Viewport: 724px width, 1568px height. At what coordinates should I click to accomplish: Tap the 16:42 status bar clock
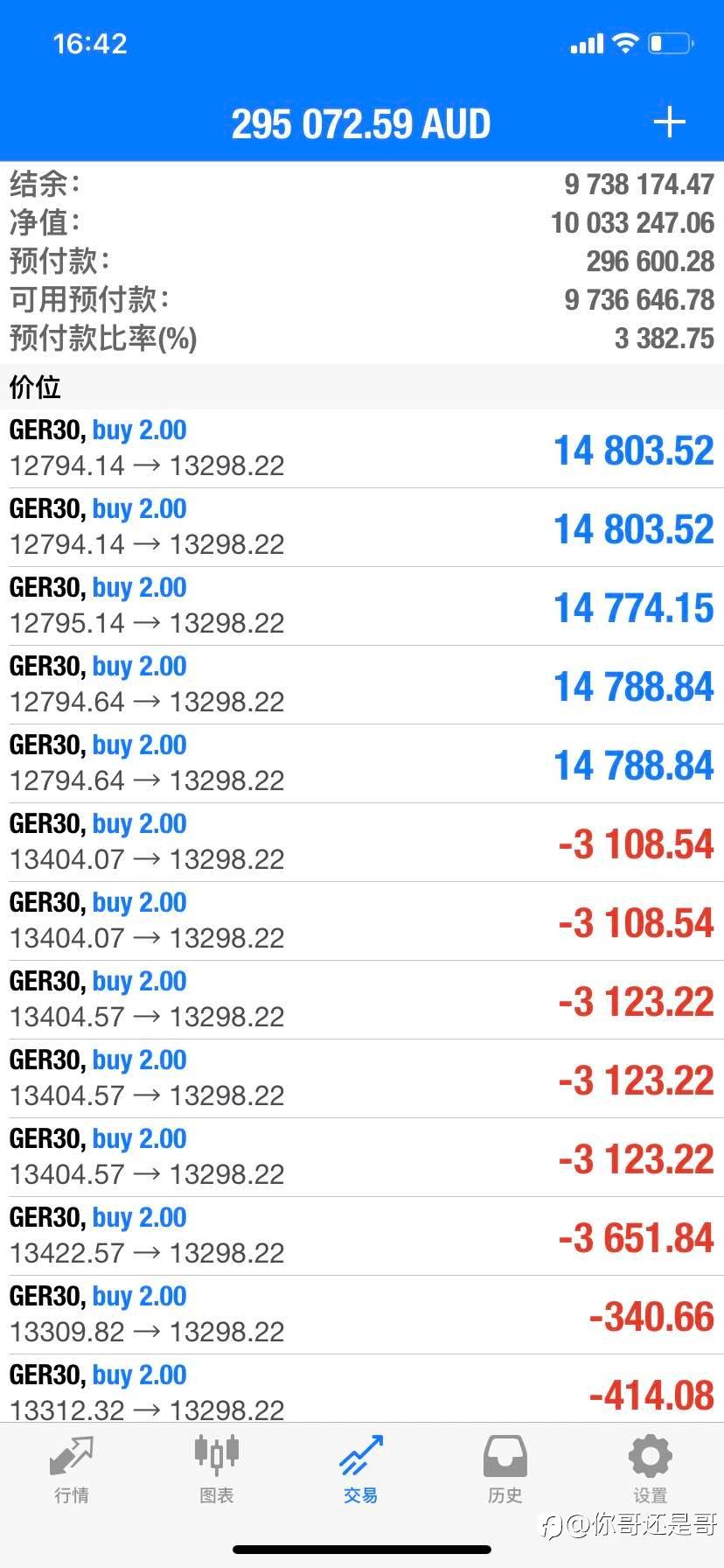90,44
